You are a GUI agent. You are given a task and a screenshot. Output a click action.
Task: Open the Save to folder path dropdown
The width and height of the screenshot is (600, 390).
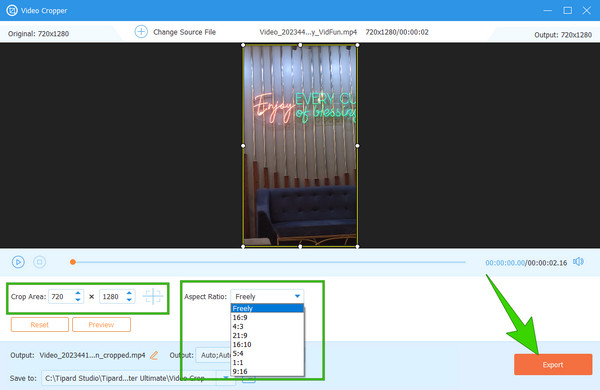[226, 378]
